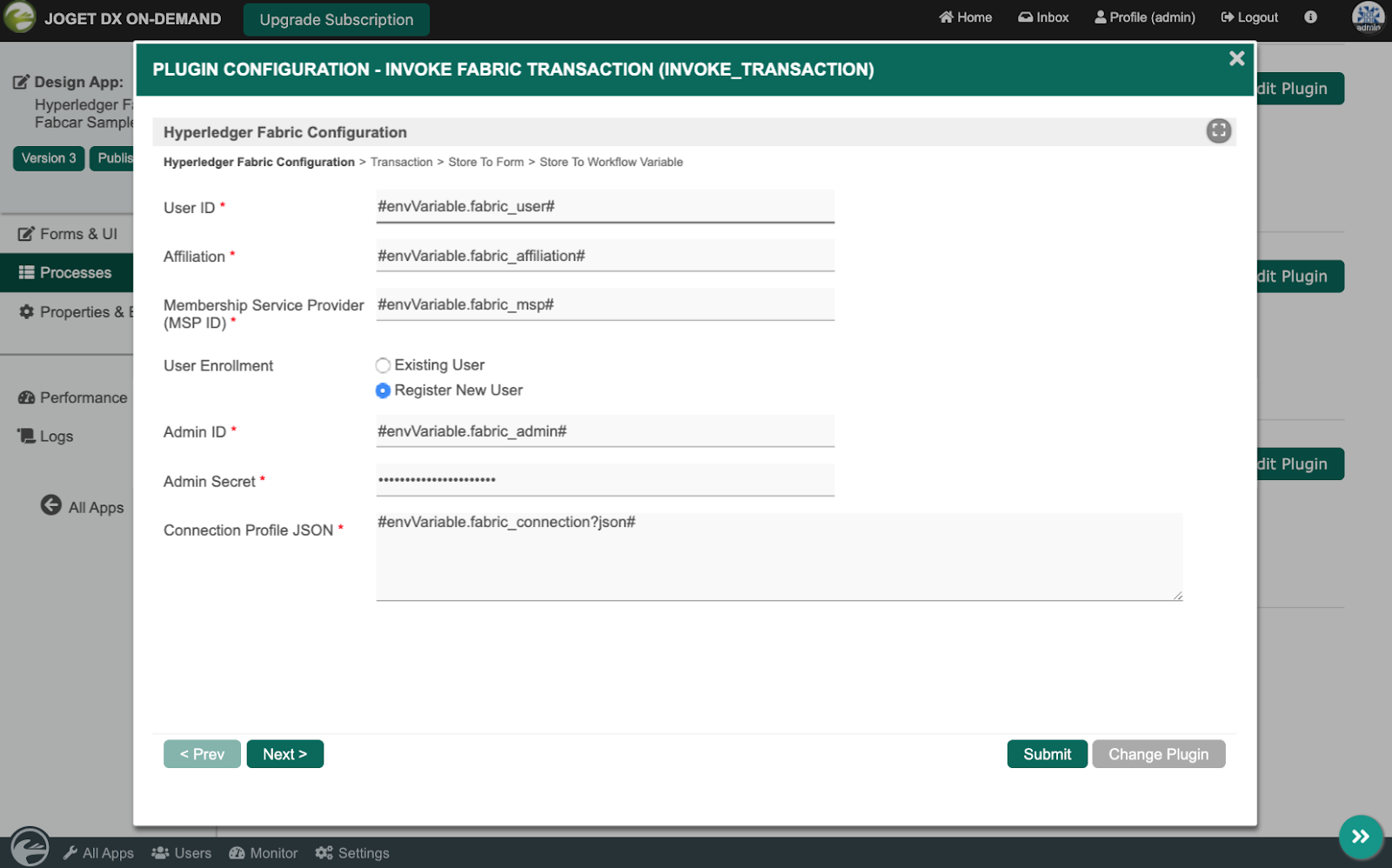1392x868 pixels.
Task: Open Logs in the sidebar
Action: click(46, 437)
